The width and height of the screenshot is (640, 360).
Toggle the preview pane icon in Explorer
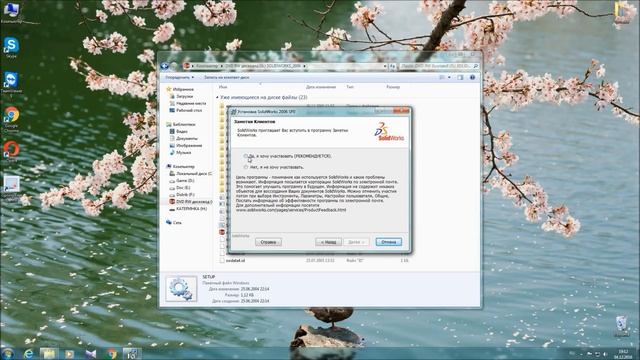[x=460, y=77]
